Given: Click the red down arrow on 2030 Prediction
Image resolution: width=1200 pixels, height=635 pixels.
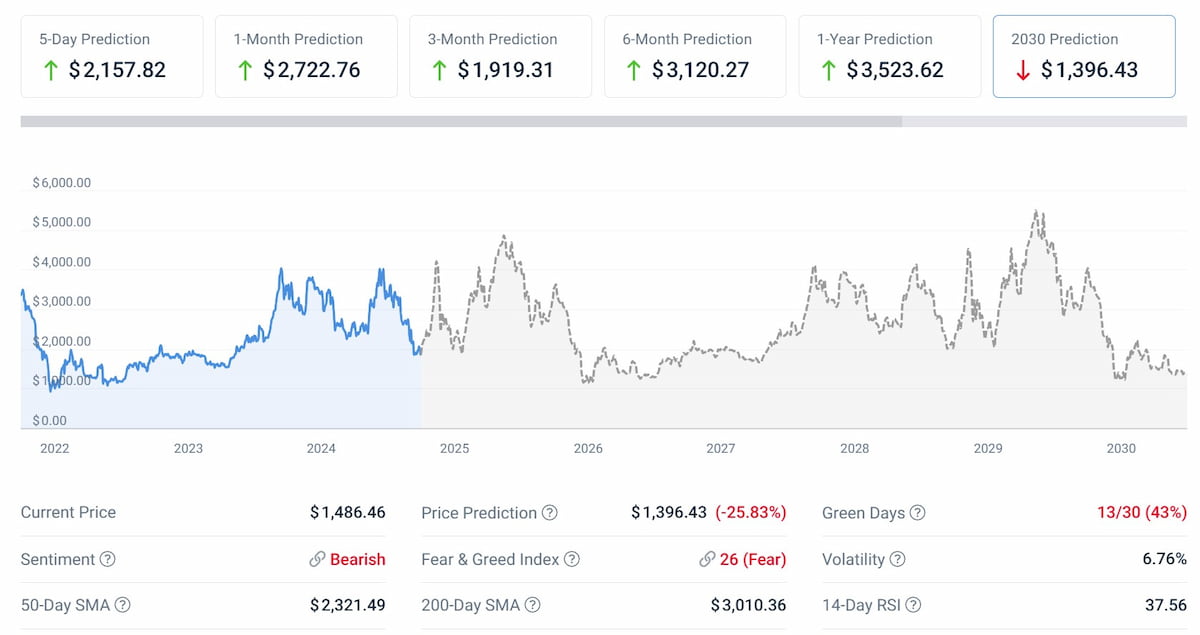Looking at the screenshot, I should (x=1021, y=71).
